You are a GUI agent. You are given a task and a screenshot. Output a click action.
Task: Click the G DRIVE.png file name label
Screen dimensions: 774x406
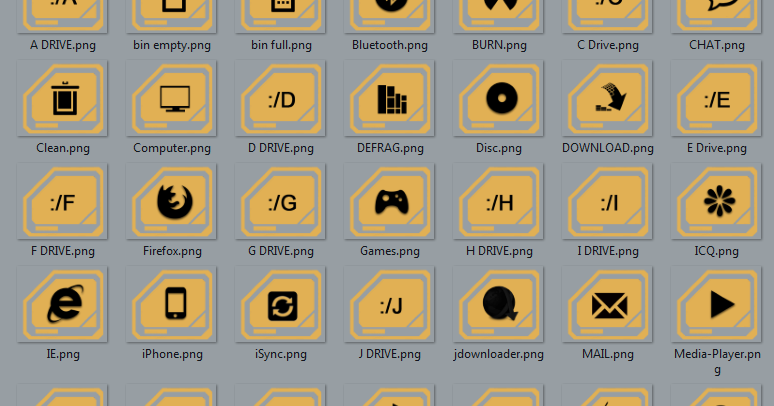(x=281, y=251)
